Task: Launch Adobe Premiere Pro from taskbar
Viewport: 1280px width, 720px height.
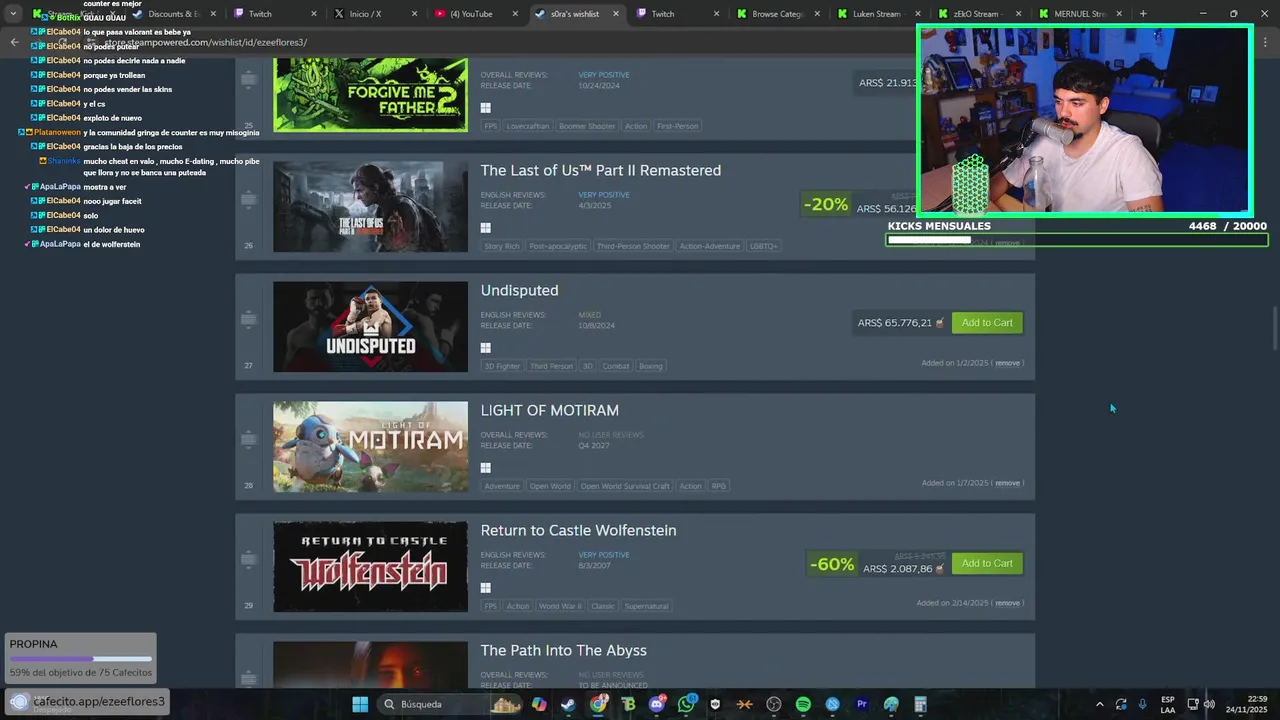Action: (x=862, y=704)
